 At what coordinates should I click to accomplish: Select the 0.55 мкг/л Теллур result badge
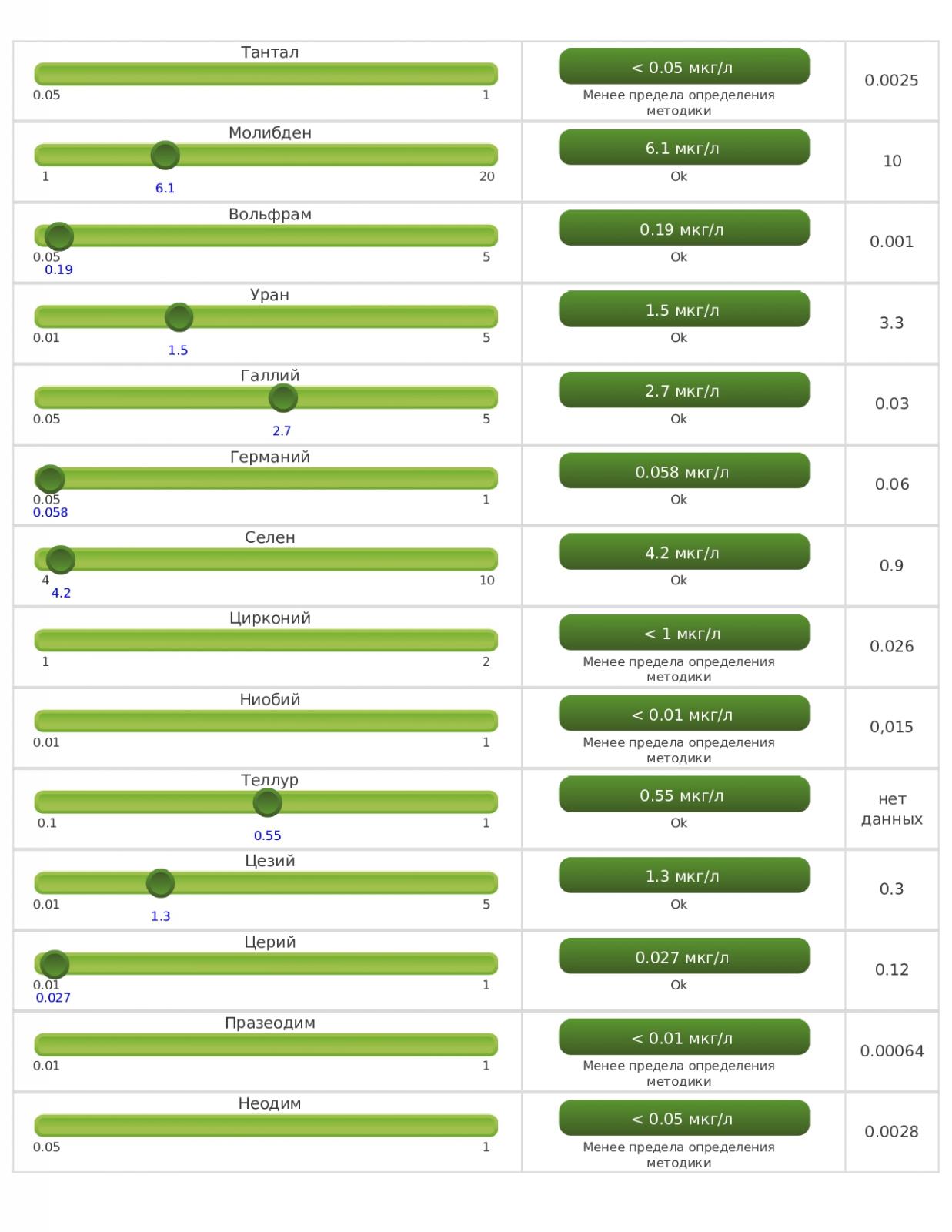(683, 795)
